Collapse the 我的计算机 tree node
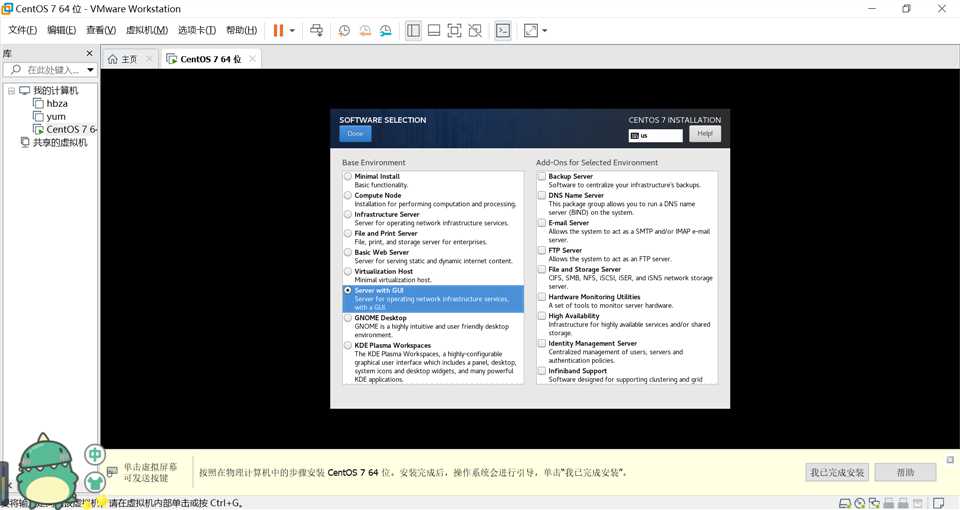This screenshot has height=510, width=960. pyautogui.click(x=11, y=91)
